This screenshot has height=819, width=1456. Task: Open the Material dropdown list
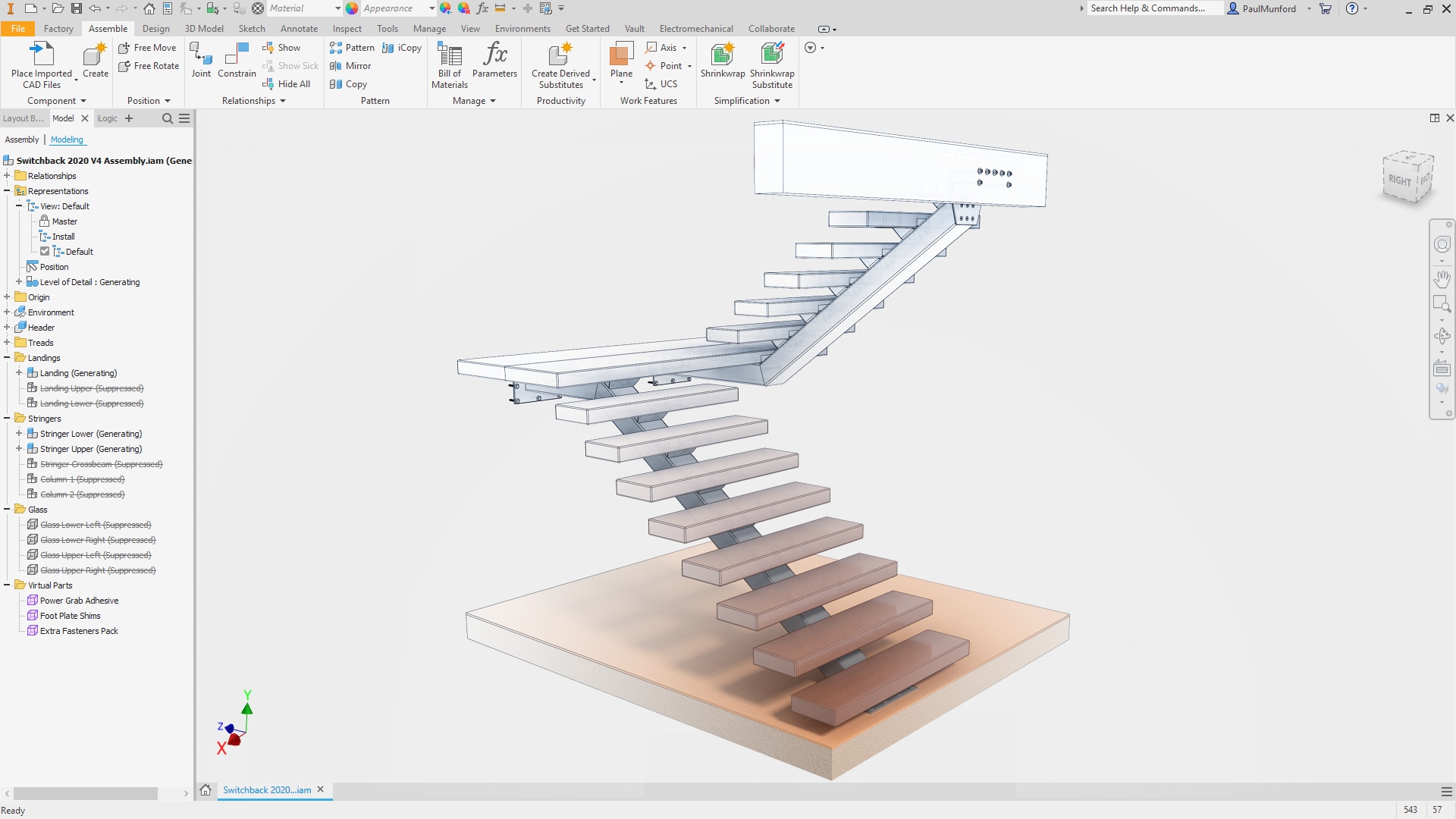click(337, 8)
